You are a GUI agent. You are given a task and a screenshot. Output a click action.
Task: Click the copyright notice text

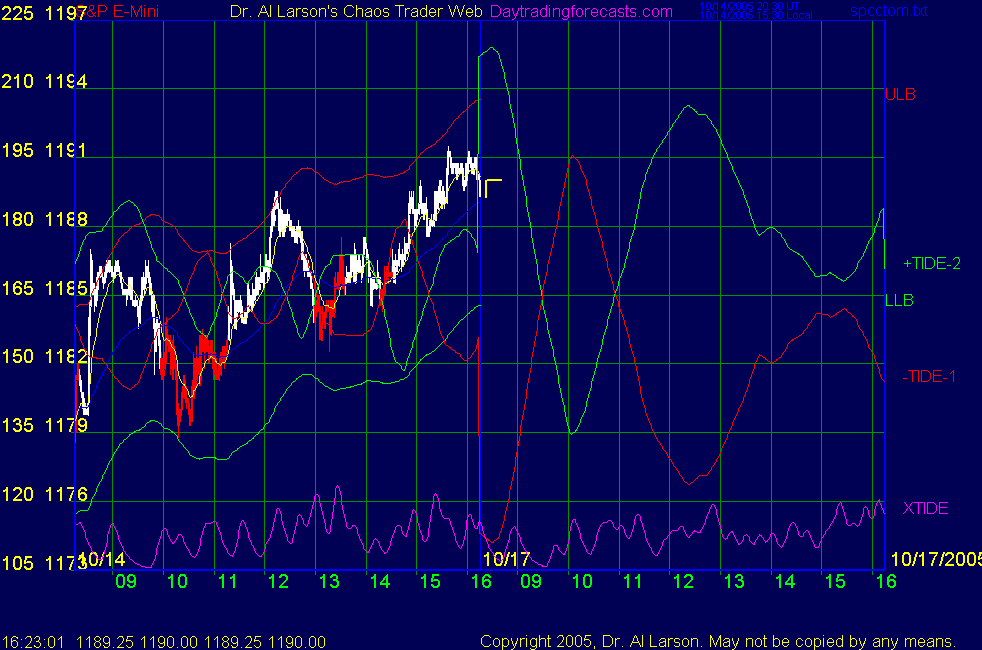[x=718, y=642]
